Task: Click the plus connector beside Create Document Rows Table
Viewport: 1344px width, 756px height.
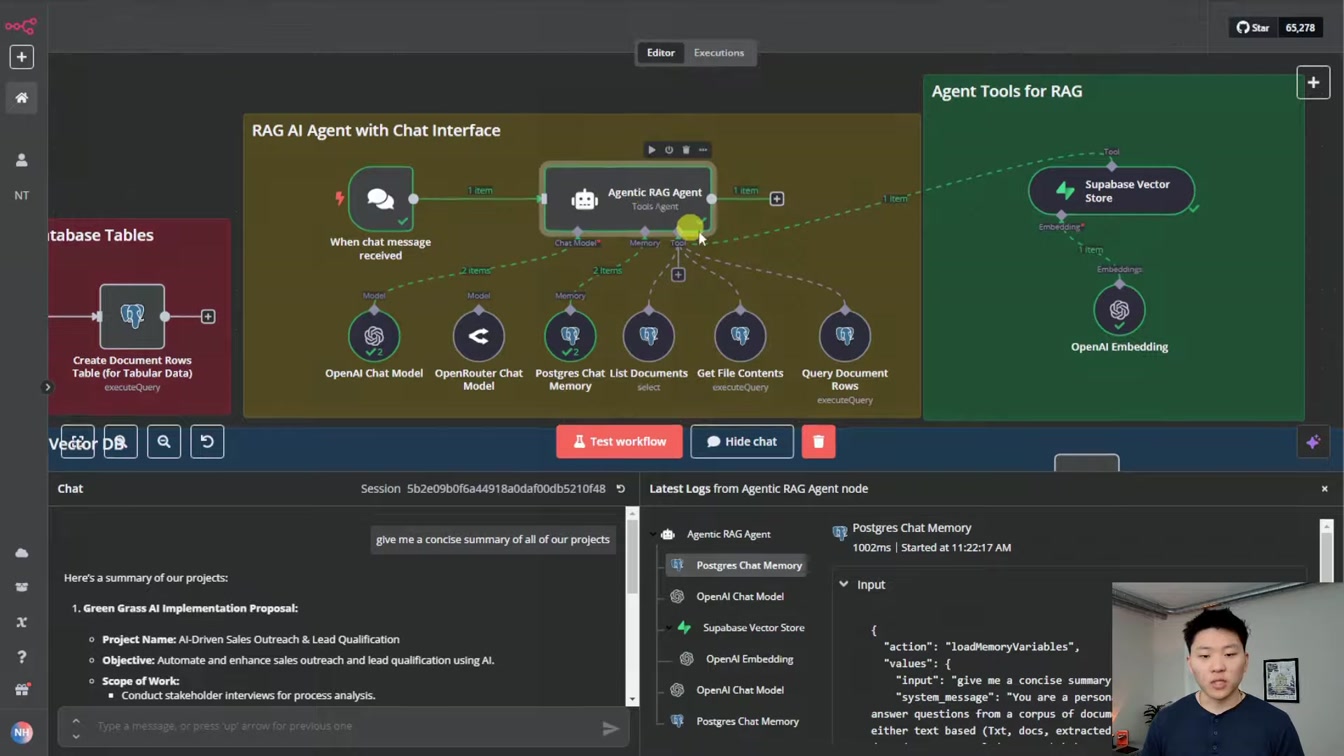Action: [208, 316]
